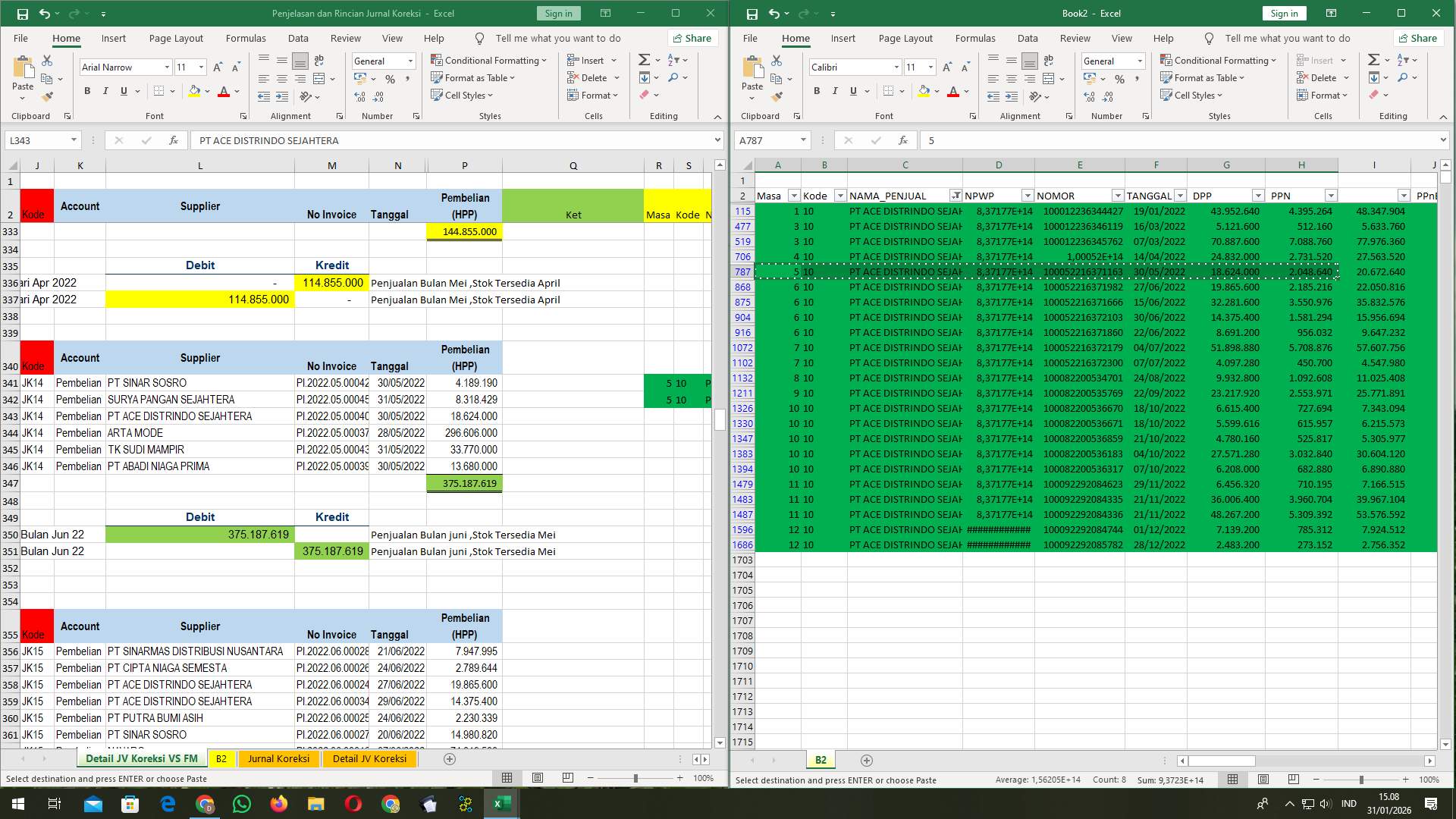Viewport: 1456px width, 819px height.
Task: Open the Find & Select icon
Action: 673,77
